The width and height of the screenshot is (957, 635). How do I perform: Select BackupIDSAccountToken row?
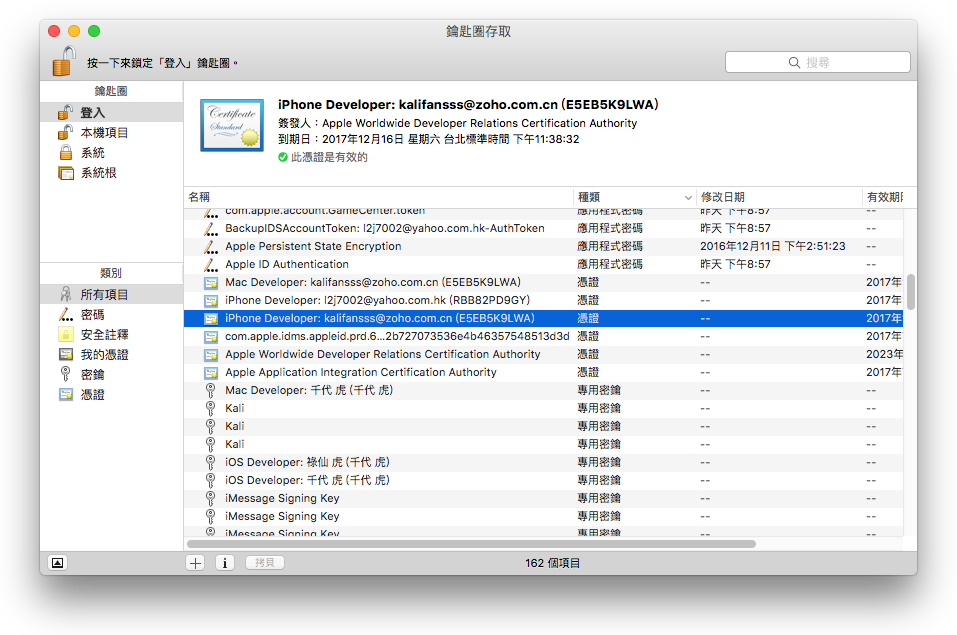tap(543, 228)
